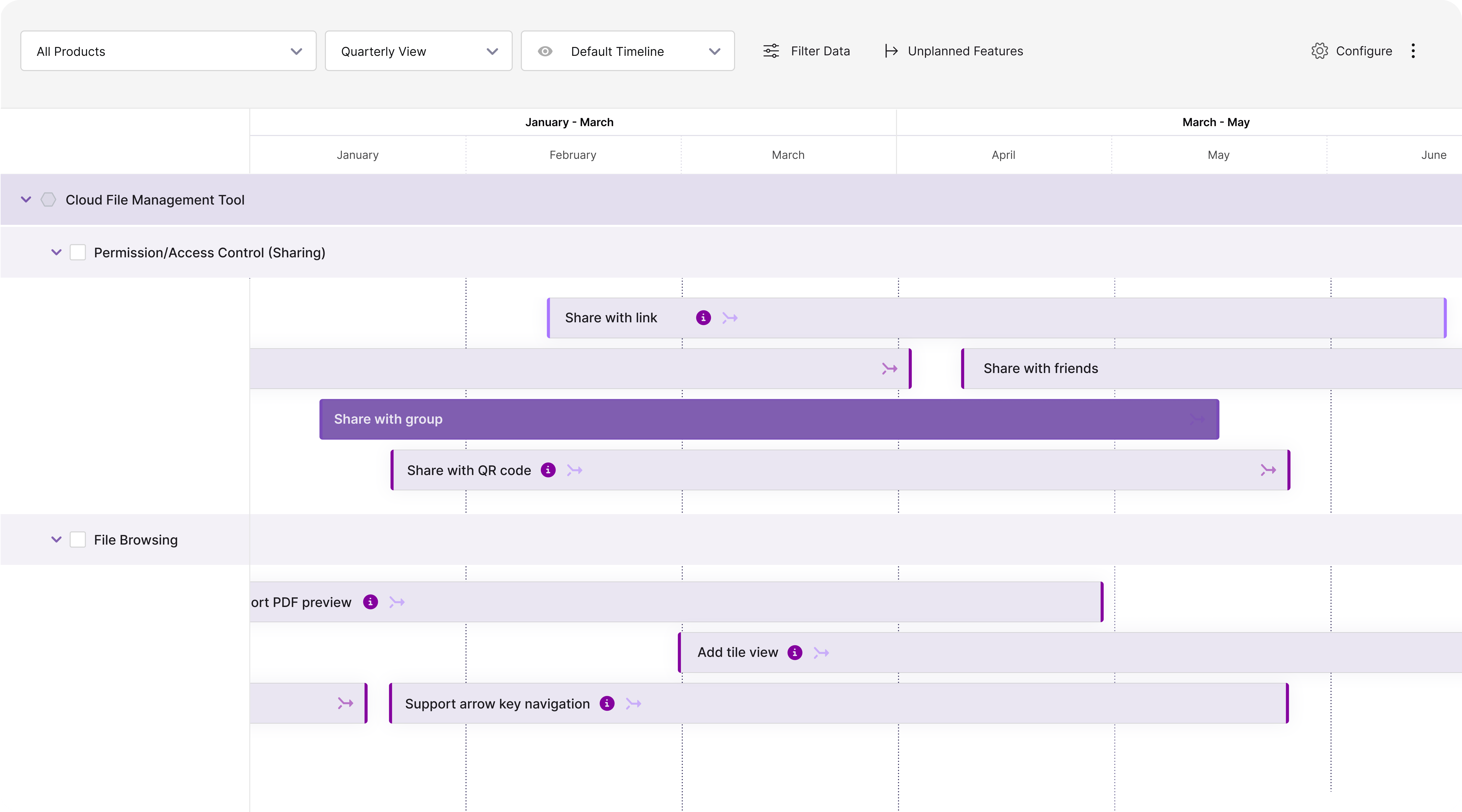Click the info icon on PDF preview bar
Viewport: 1462px width, 812px height.
(371, 602)
